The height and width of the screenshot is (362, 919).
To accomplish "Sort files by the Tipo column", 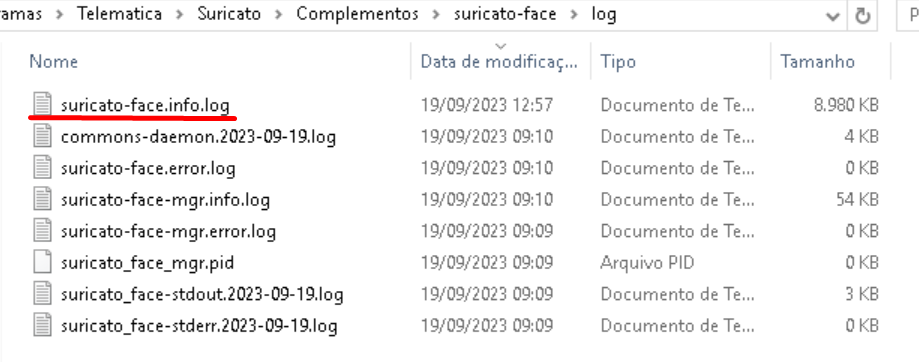I will tap(680, 62).
